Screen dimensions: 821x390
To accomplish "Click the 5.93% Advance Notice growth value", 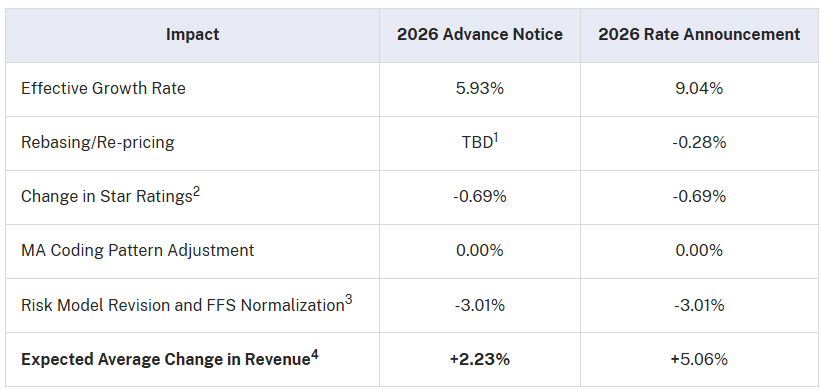I will pyautogui.click(x=480, y=88).
